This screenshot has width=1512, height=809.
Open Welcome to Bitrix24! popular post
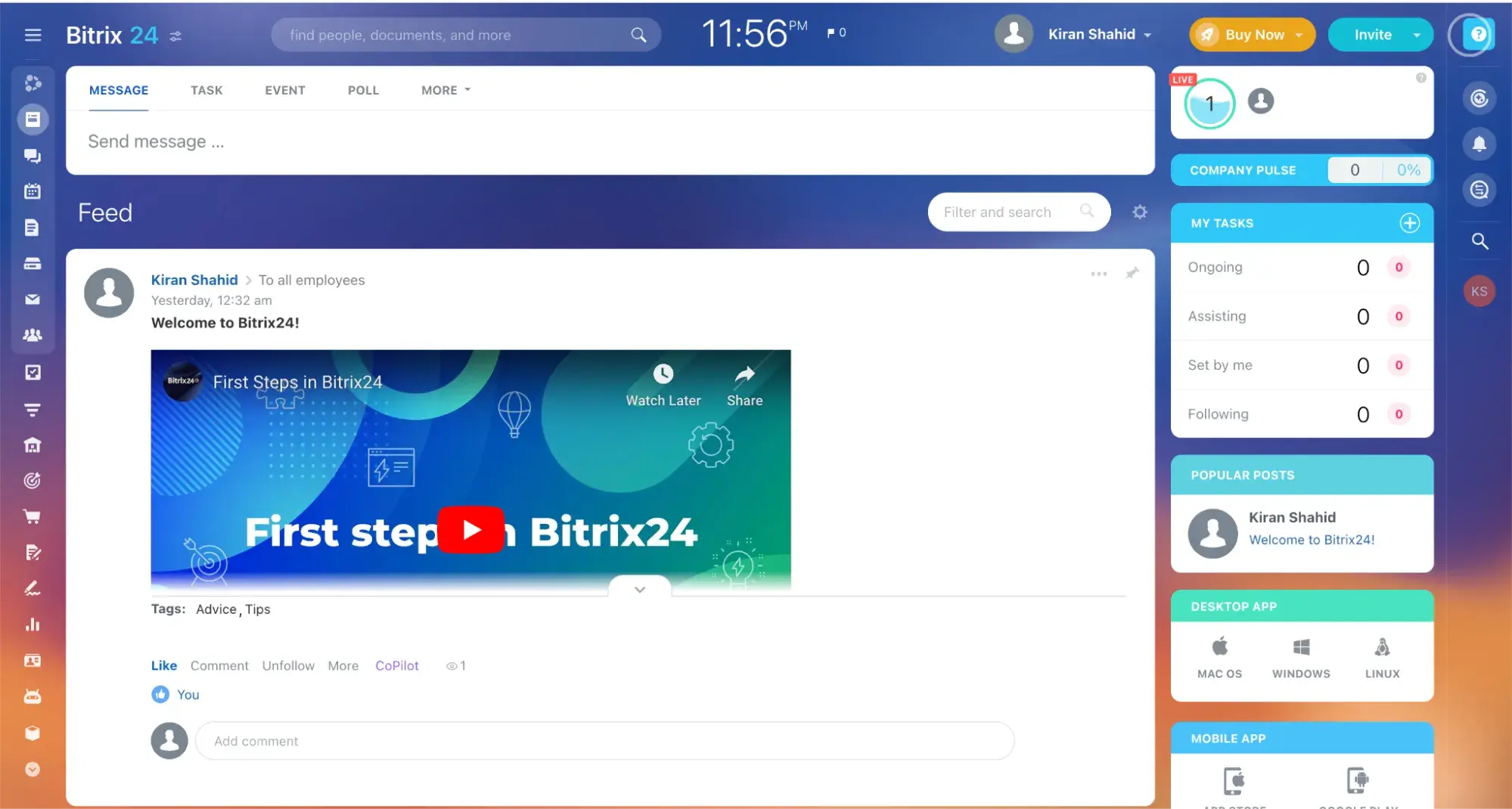pos(1312,540)
